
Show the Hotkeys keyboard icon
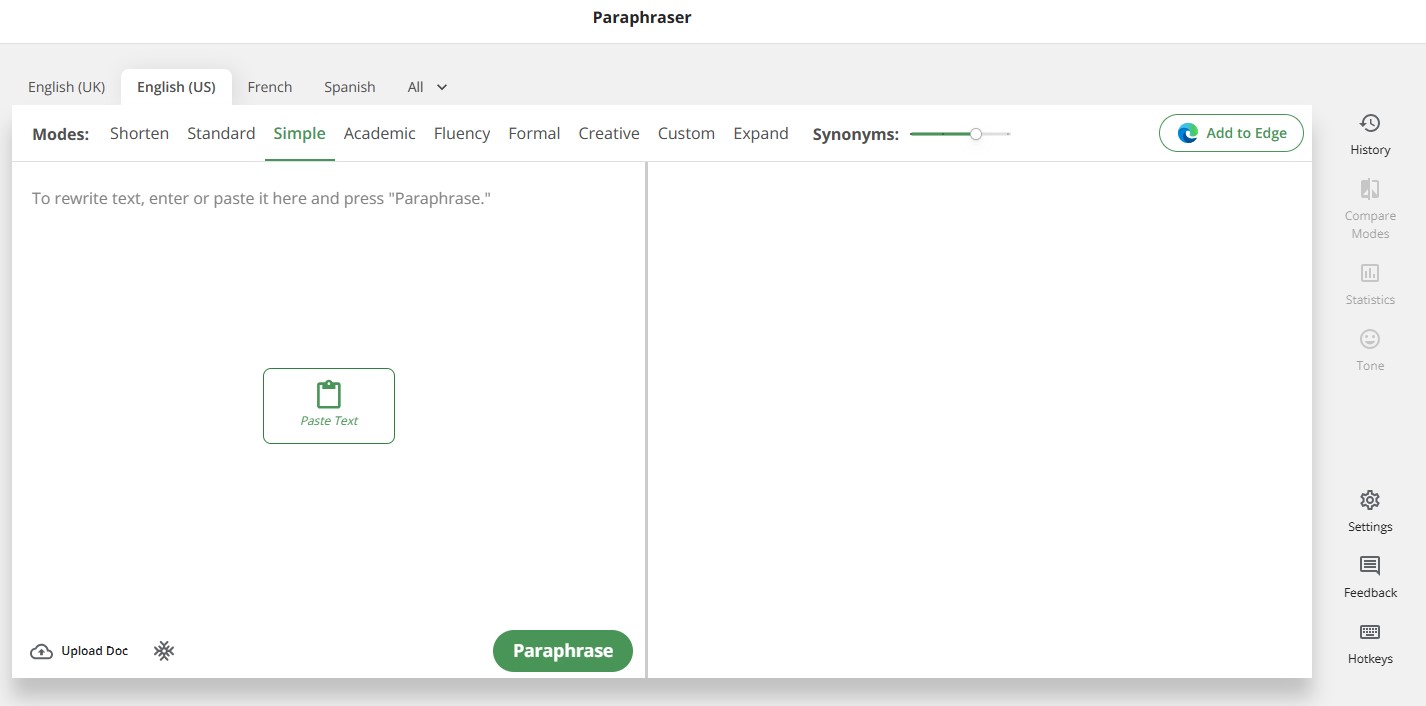click(1370, 632)
